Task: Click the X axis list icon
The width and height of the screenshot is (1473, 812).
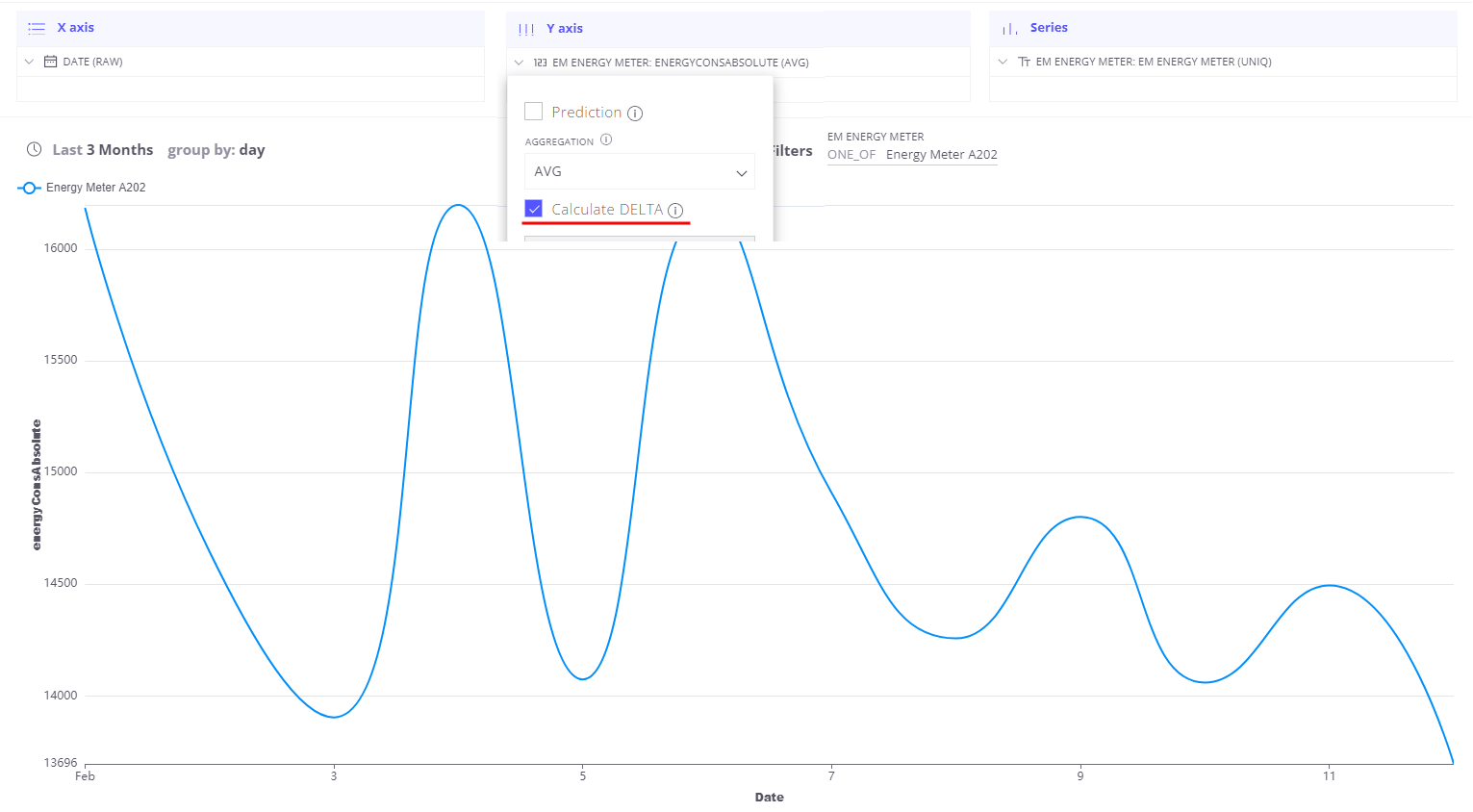Action: 37,28
